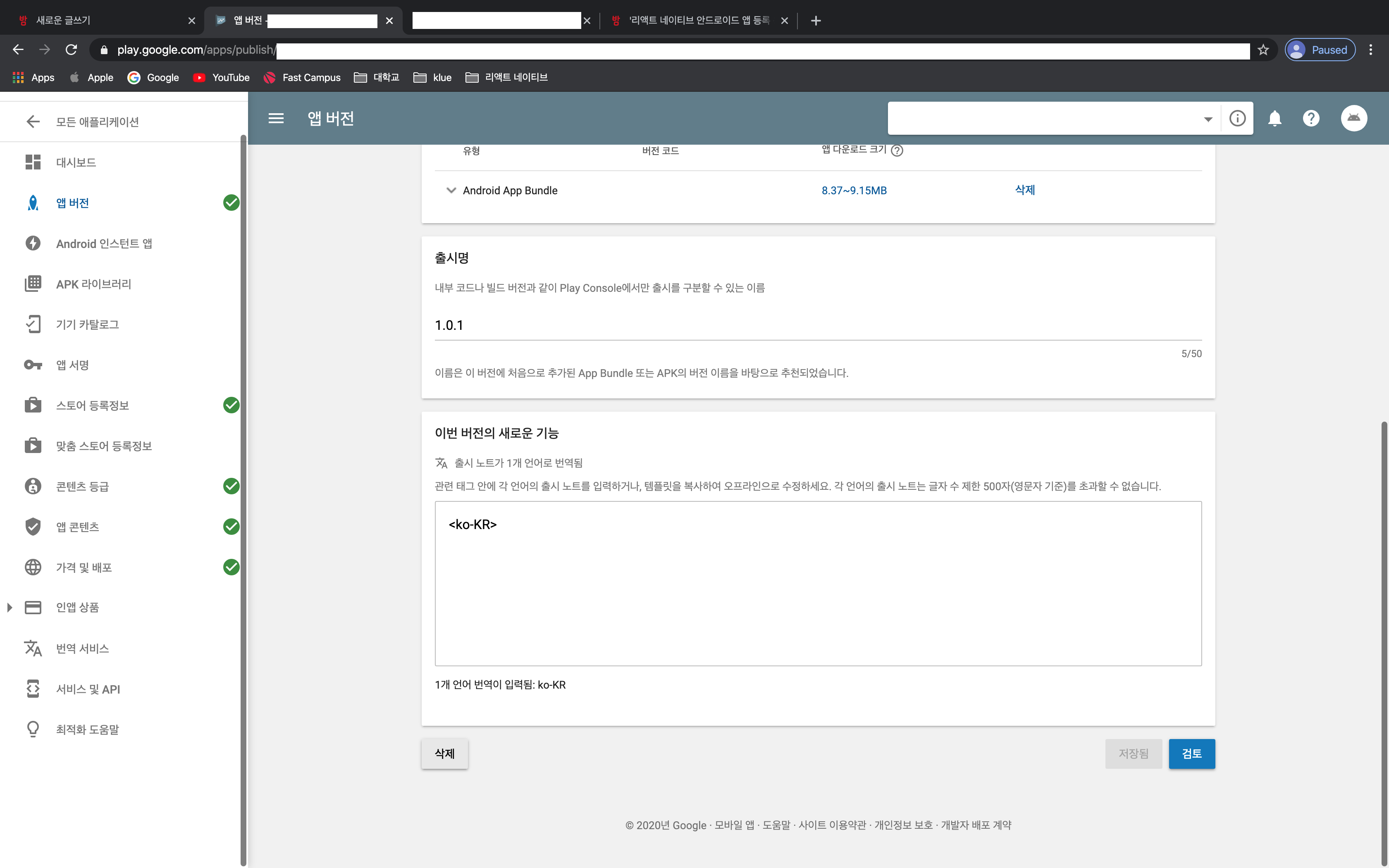Bookmark page with the star icon
1389x868 pixels.
click(x=1263, y=50)
